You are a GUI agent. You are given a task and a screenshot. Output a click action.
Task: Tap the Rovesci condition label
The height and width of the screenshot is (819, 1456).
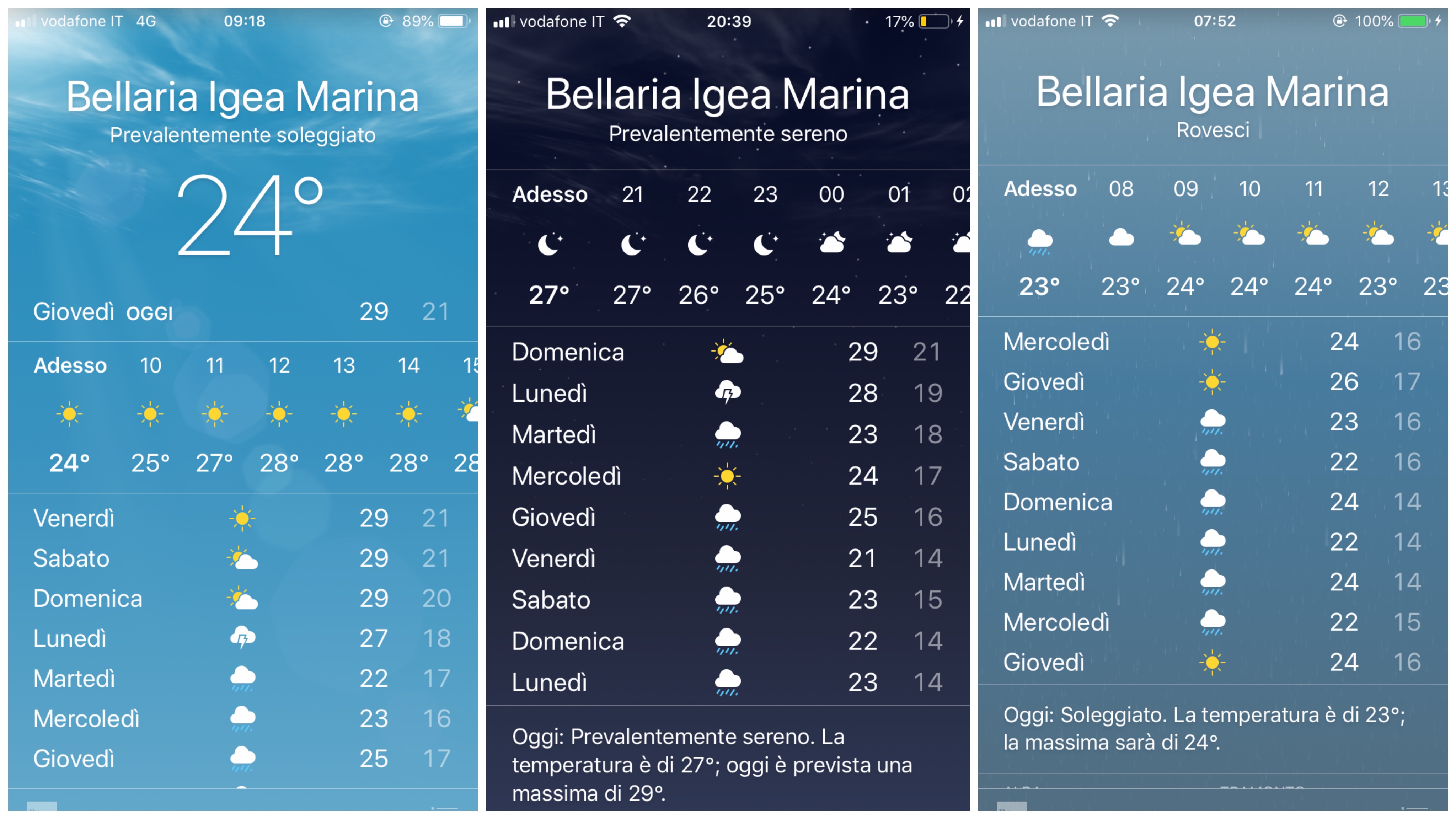(1213, 130)
